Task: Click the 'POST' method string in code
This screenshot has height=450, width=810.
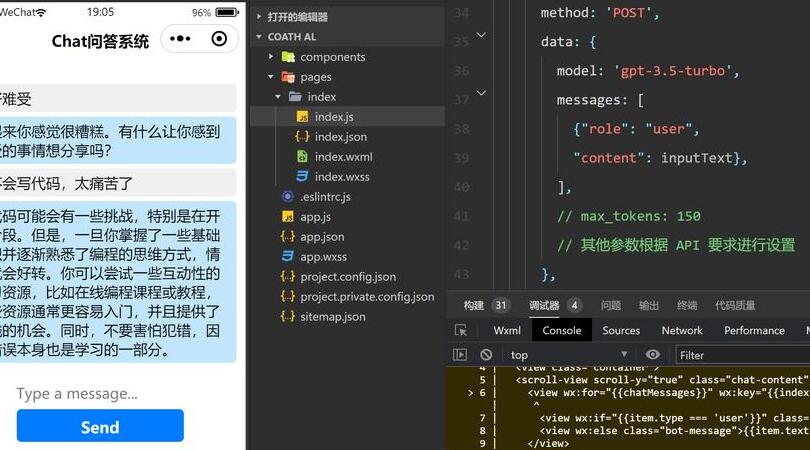Action: tap(629, 13)
